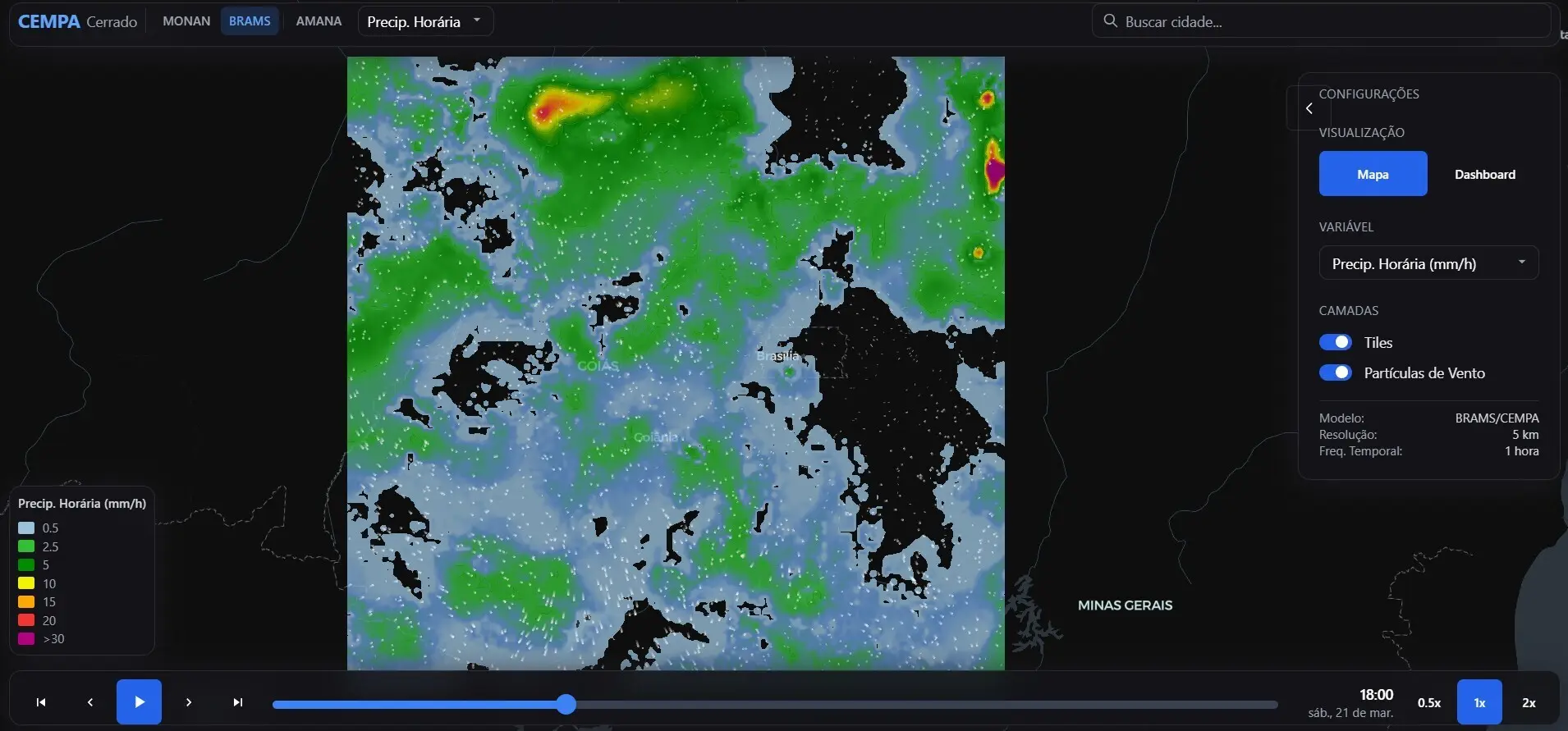
Task: Turn off Partículas de Vento toggle
Action: [x=1335, y=372]
